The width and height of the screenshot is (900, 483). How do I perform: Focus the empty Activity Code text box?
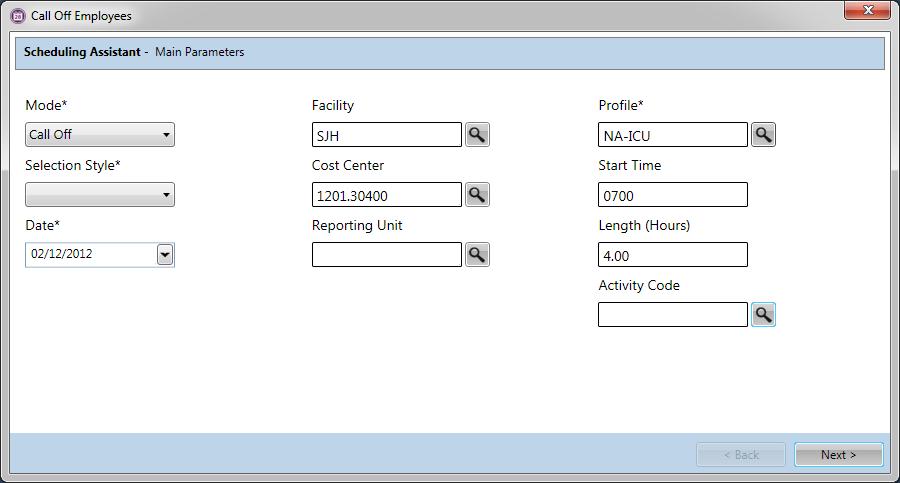pos(672,315)
